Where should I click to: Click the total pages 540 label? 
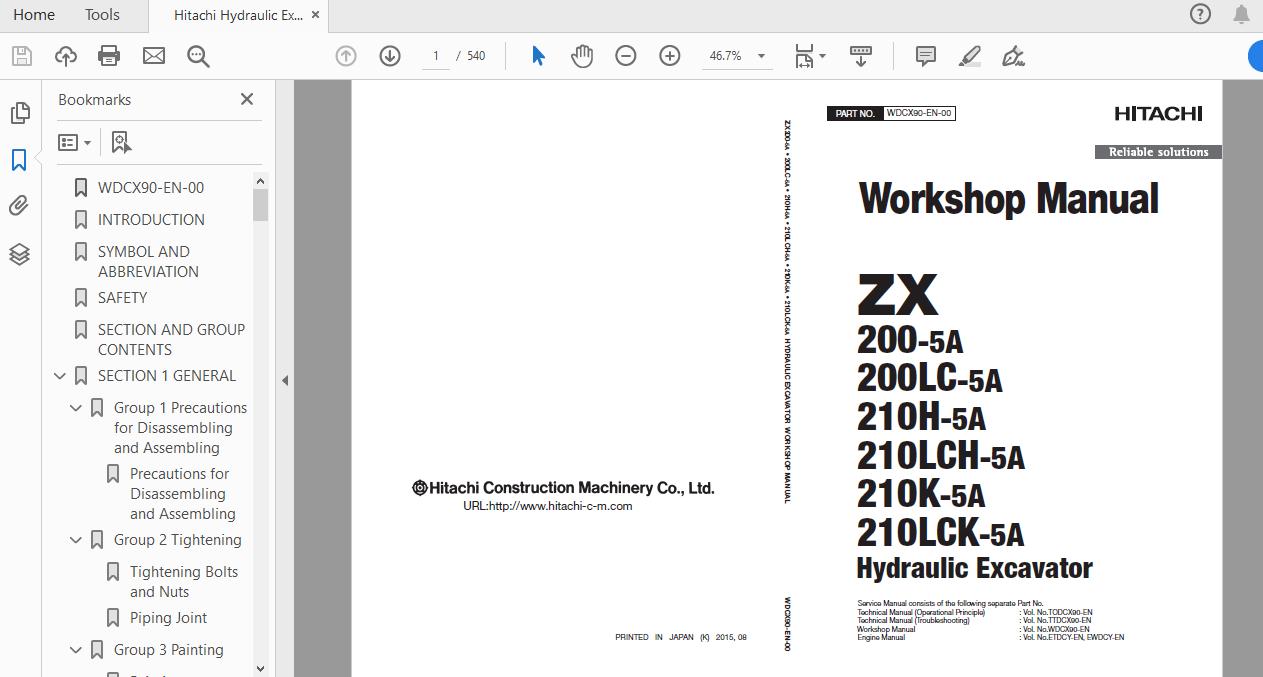(x=476, y=56)
